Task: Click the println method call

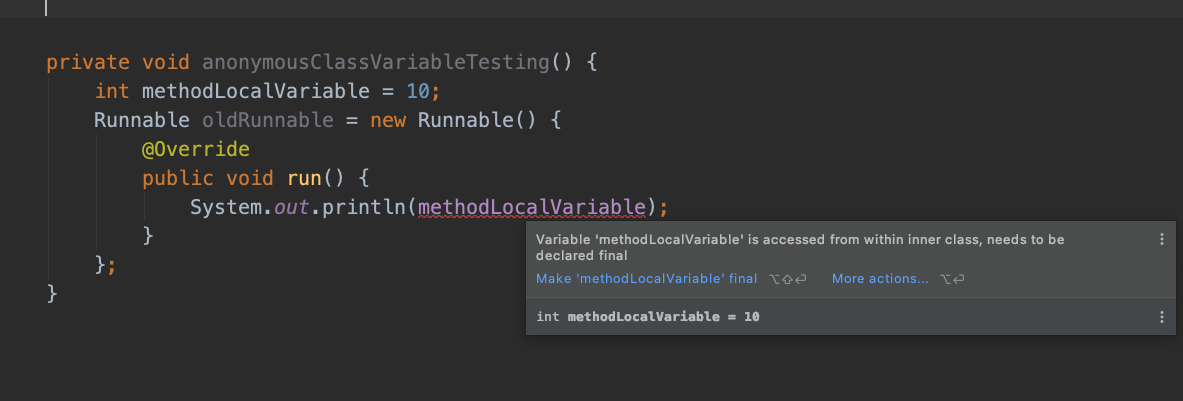Action: [x=364, y=207]
